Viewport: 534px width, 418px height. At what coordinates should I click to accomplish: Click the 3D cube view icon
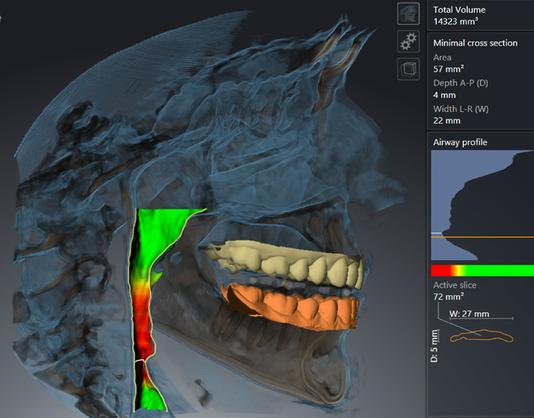[x=408, y=69]
